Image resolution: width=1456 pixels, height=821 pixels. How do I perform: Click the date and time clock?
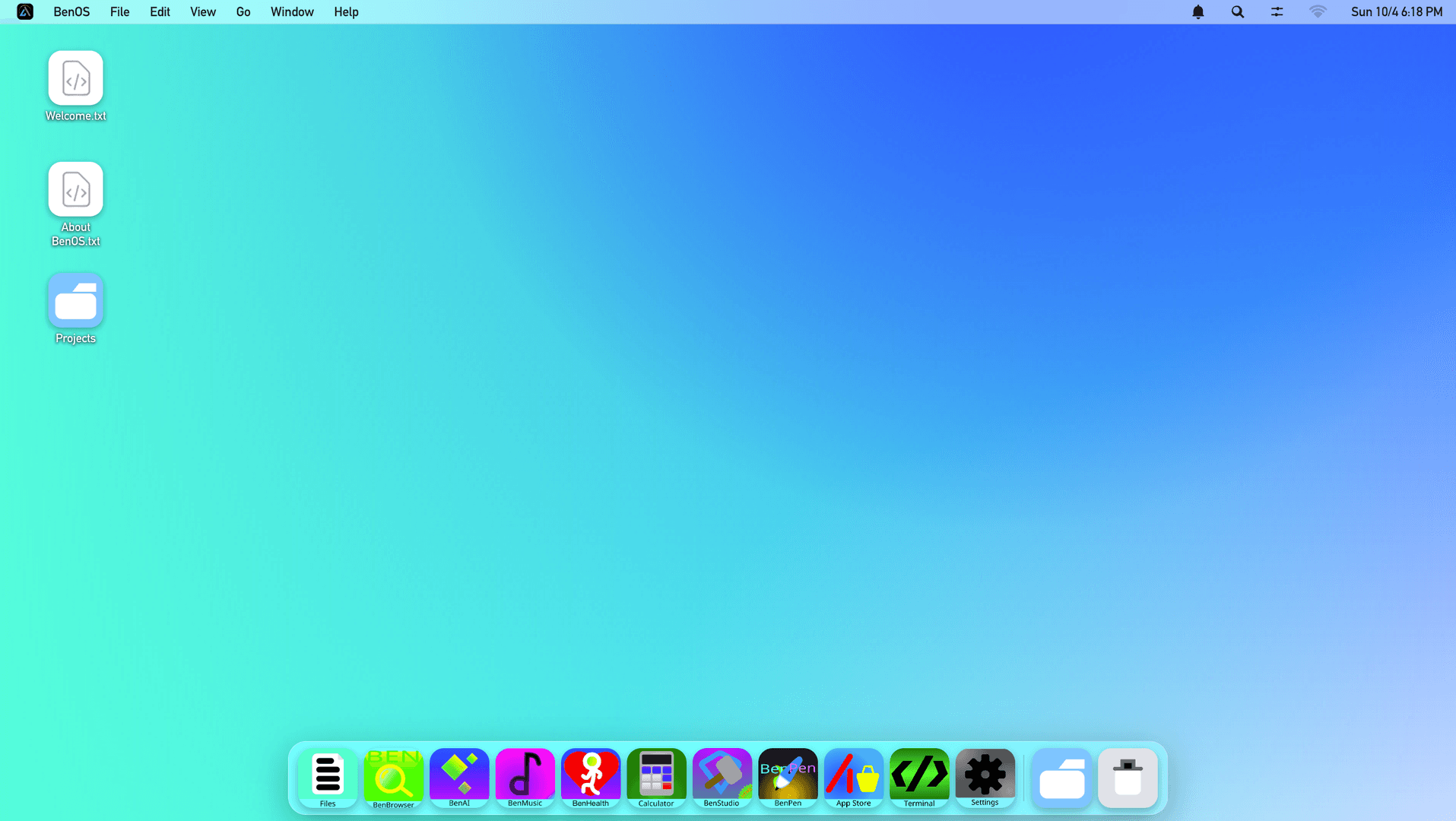[x=1397, y=11]
